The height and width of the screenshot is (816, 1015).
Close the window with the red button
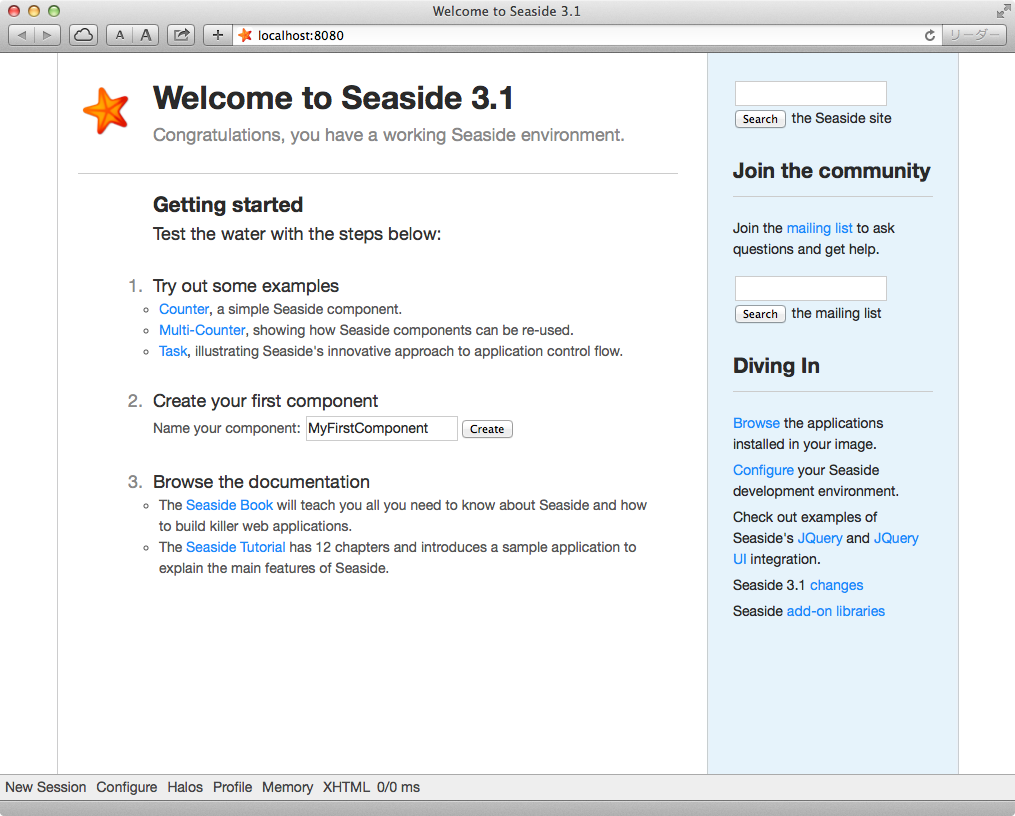coord(14,11)
